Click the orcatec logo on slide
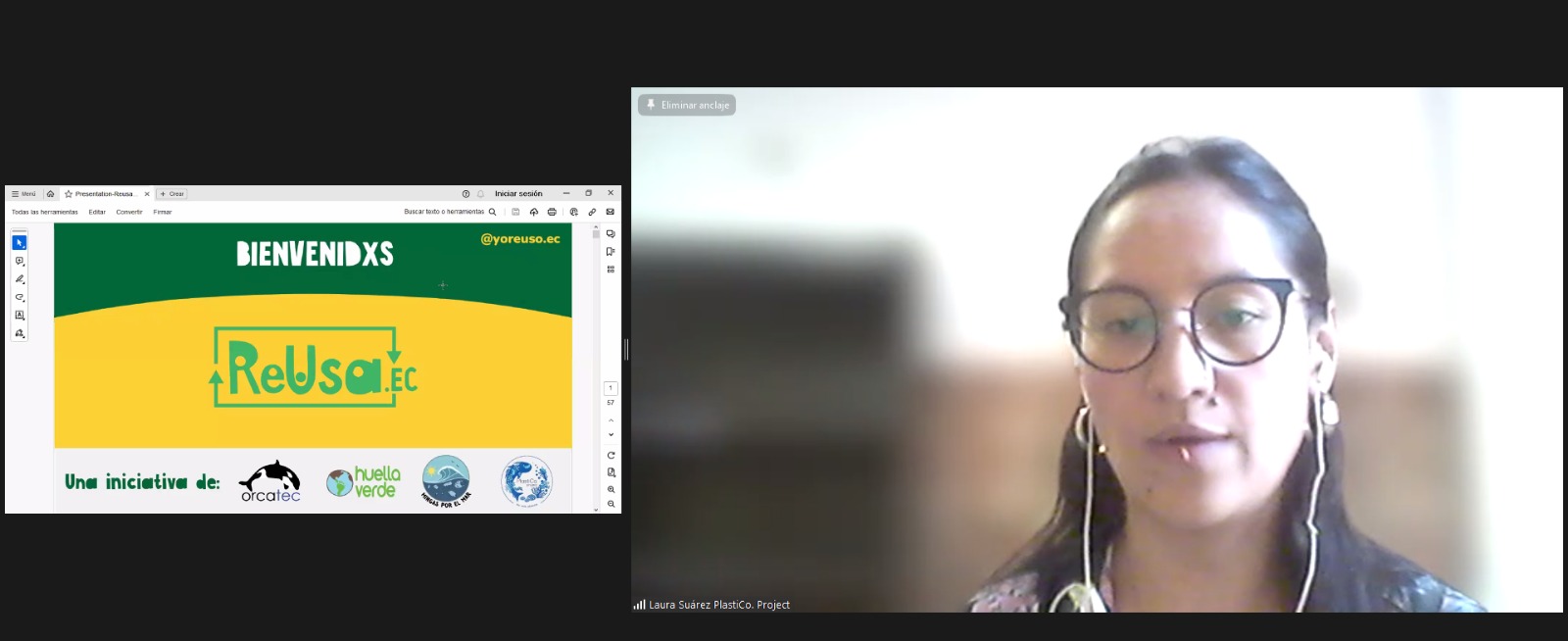 [x=270, y=481]
